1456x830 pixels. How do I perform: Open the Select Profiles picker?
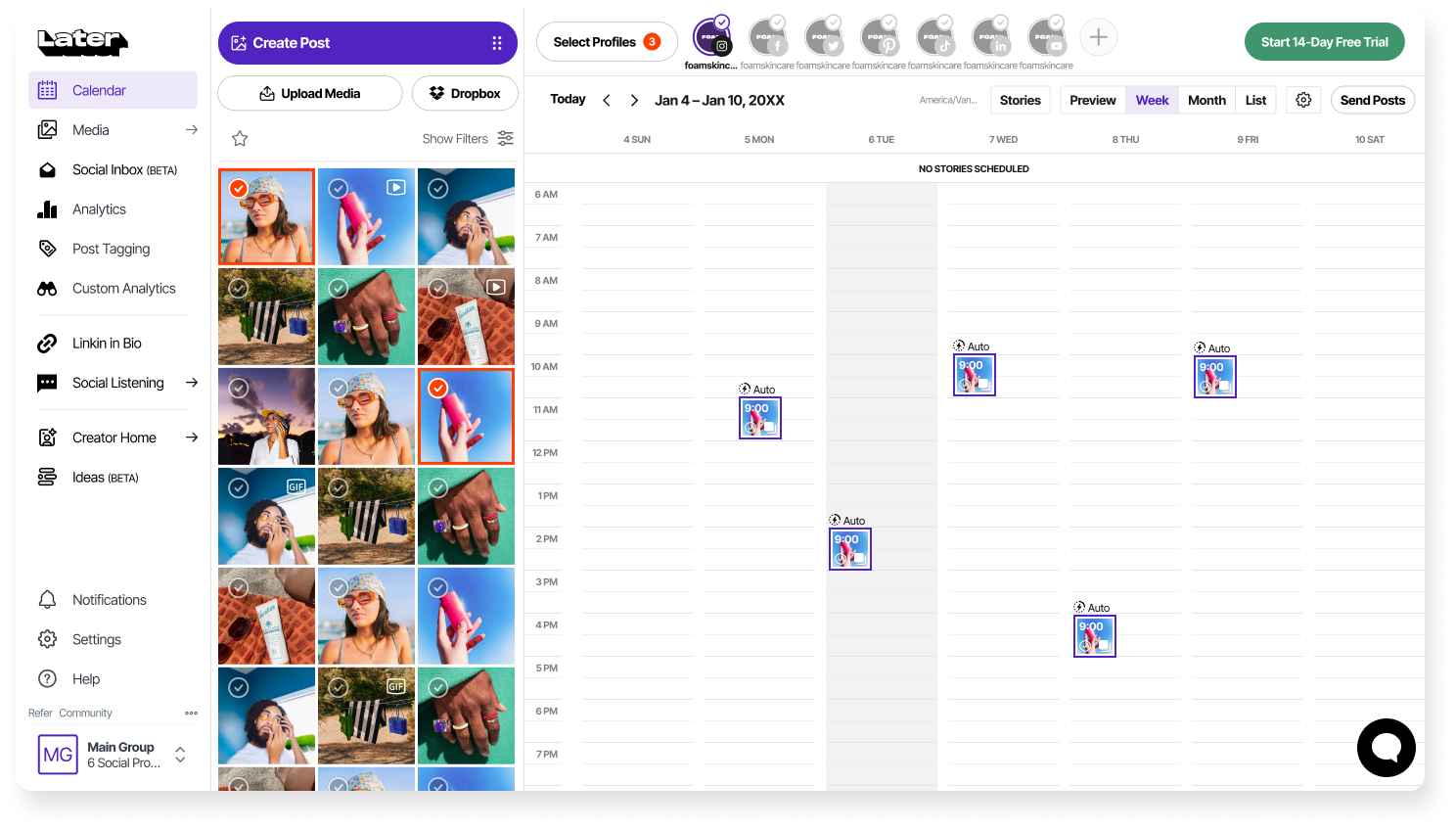607,42
